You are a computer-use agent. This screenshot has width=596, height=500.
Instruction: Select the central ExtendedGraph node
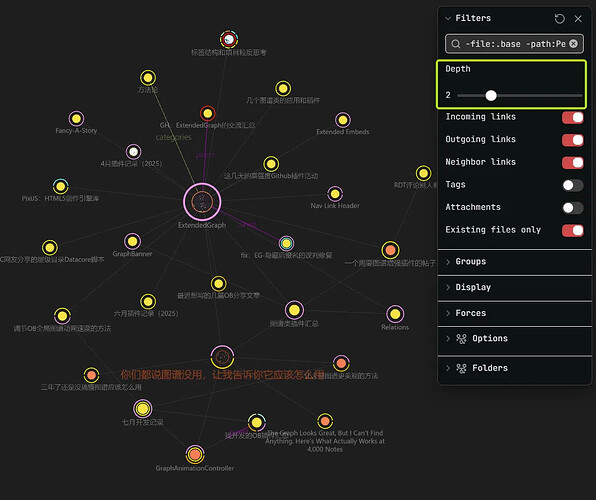click(202, 202)
